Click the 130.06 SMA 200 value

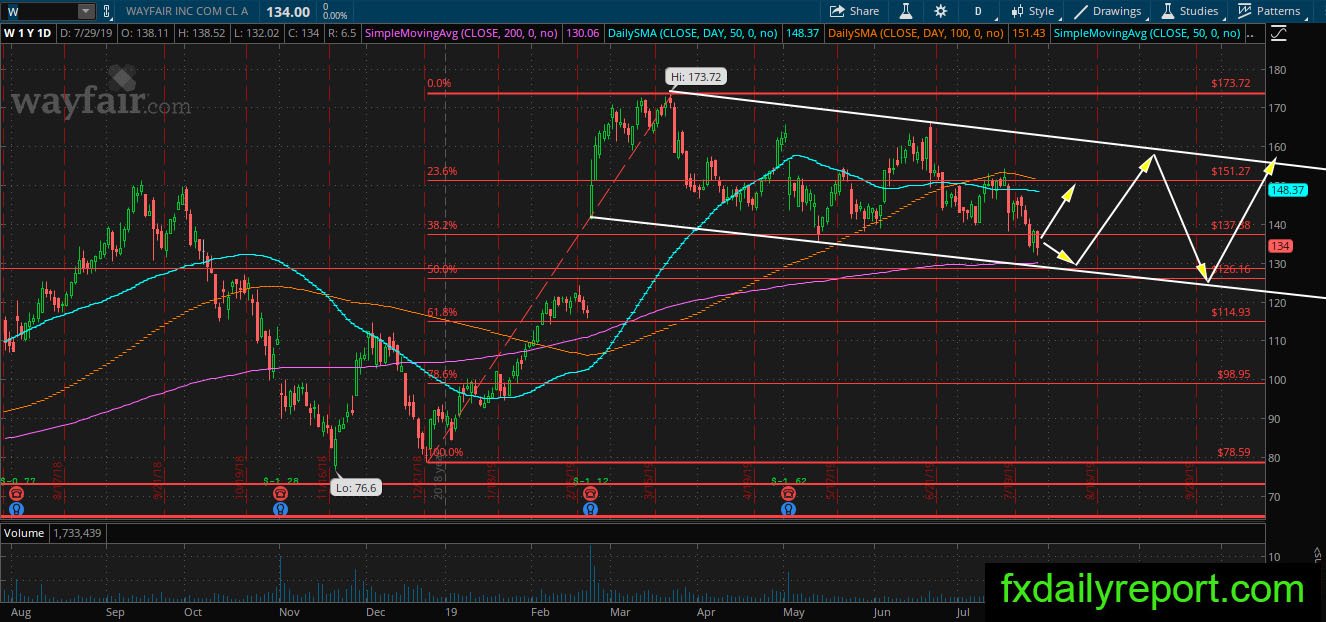pyautogui.click(x=581, y=33)
